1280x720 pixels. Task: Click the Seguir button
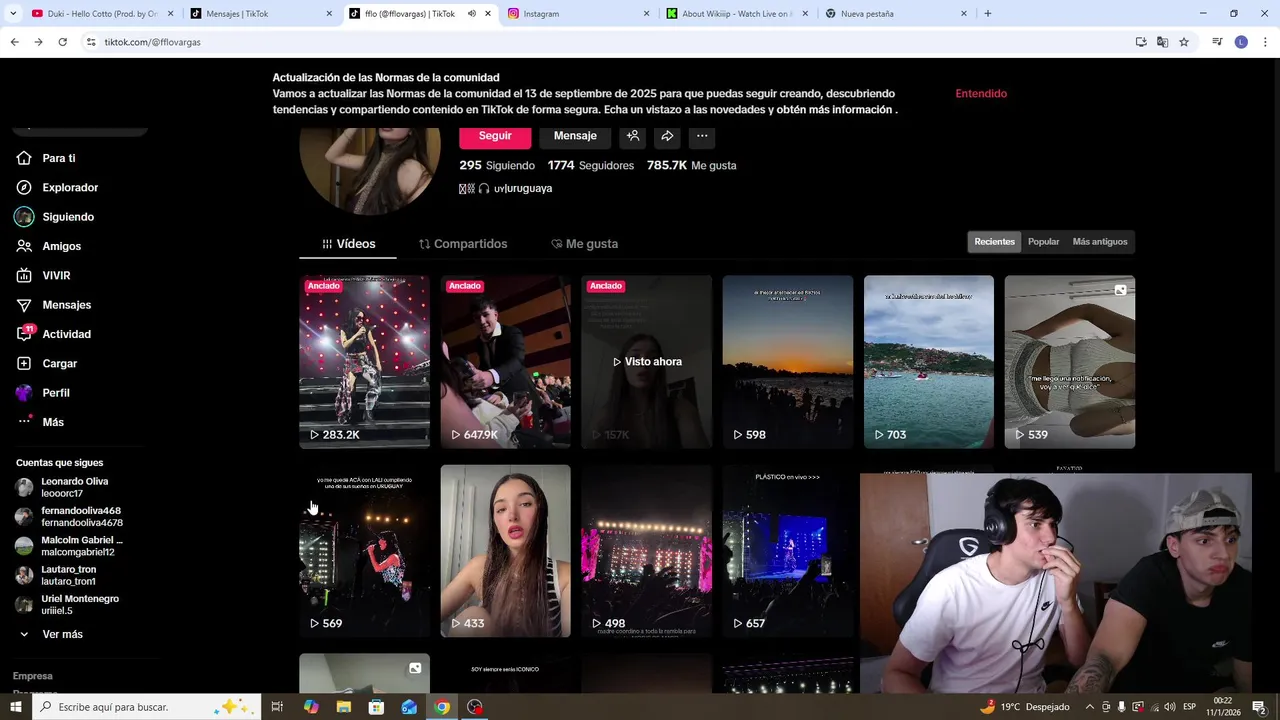(x=495, y=136)
